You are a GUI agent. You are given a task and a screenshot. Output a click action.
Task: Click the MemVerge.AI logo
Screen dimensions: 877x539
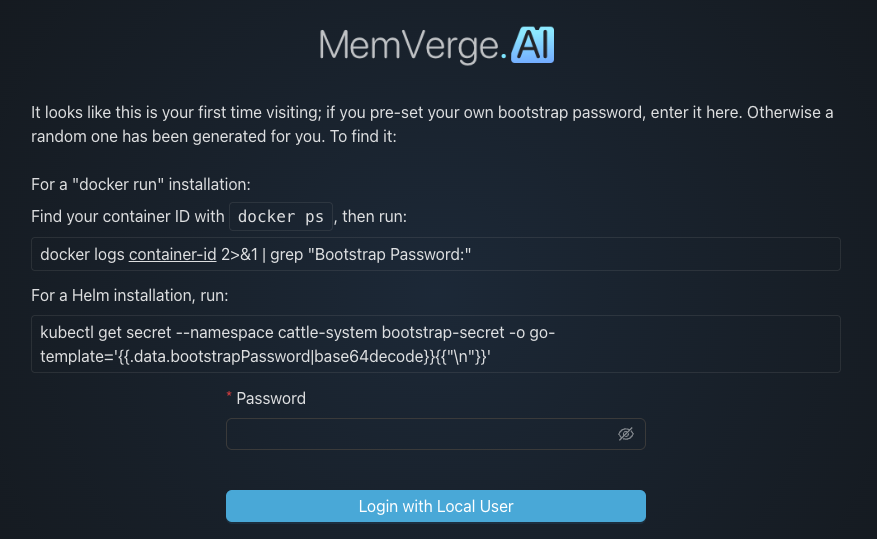[x=436, y=46]
